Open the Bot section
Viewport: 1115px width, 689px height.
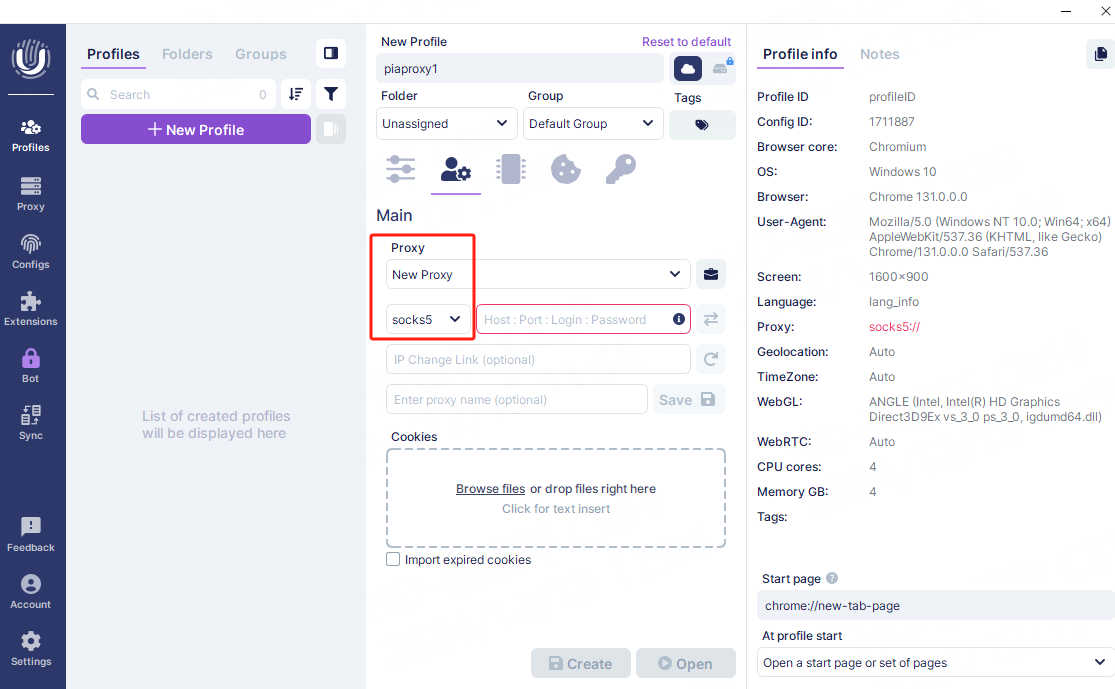pyautogui.click(x=31, y=365)
